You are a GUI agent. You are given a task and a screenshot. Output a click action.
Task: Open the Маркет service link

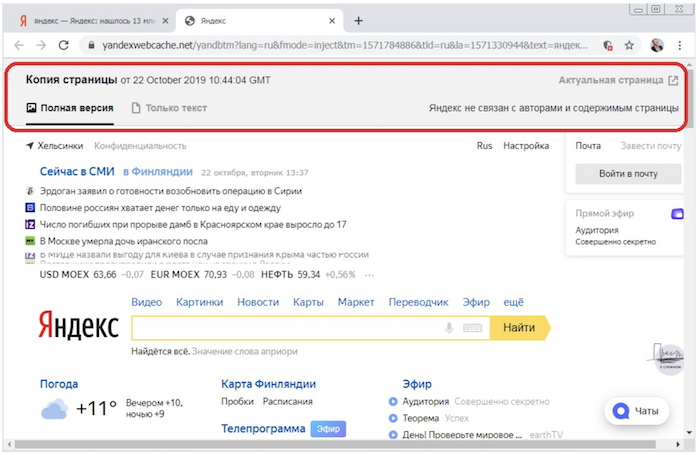click(356, 302)
